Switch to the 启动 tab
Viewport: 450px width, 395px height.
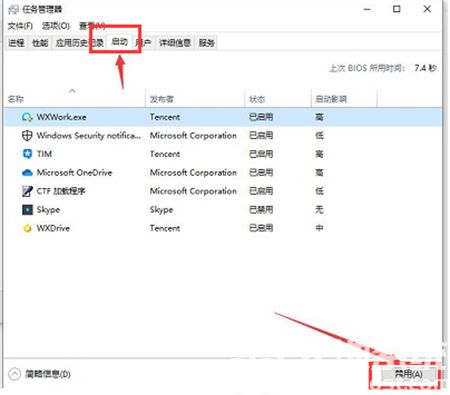(120, 42)
